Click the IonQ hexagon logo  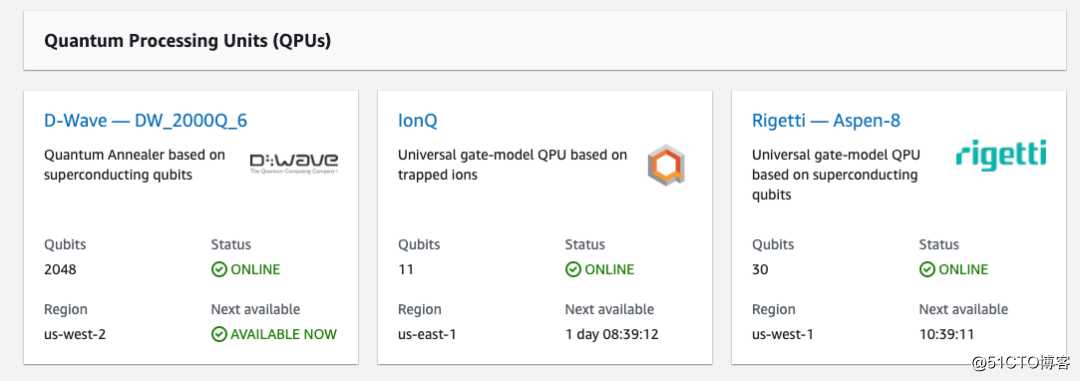pos(666,166)
